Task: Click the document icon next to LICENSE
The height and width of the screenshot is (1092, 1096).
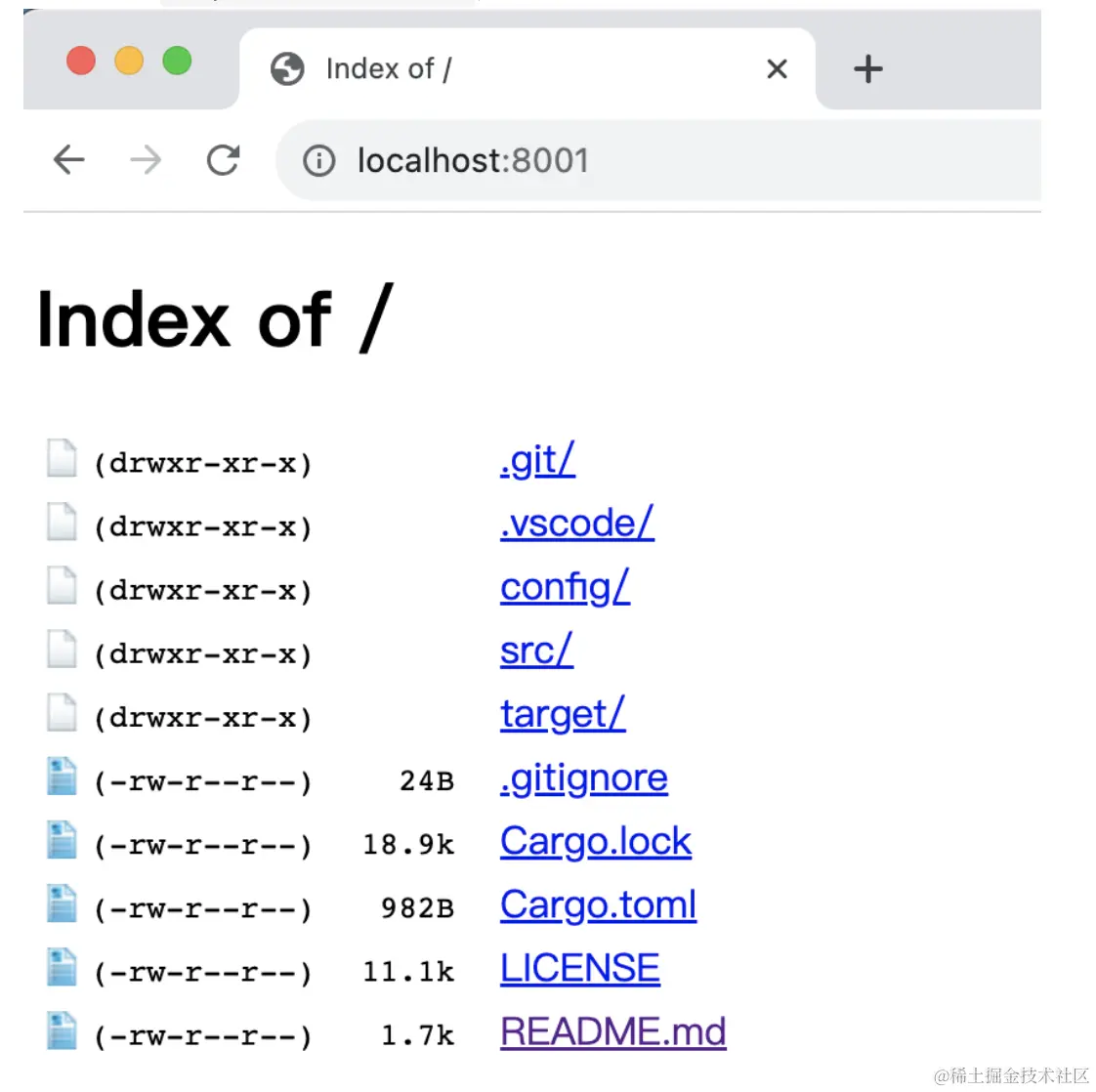Action: (x=62, y=968)
